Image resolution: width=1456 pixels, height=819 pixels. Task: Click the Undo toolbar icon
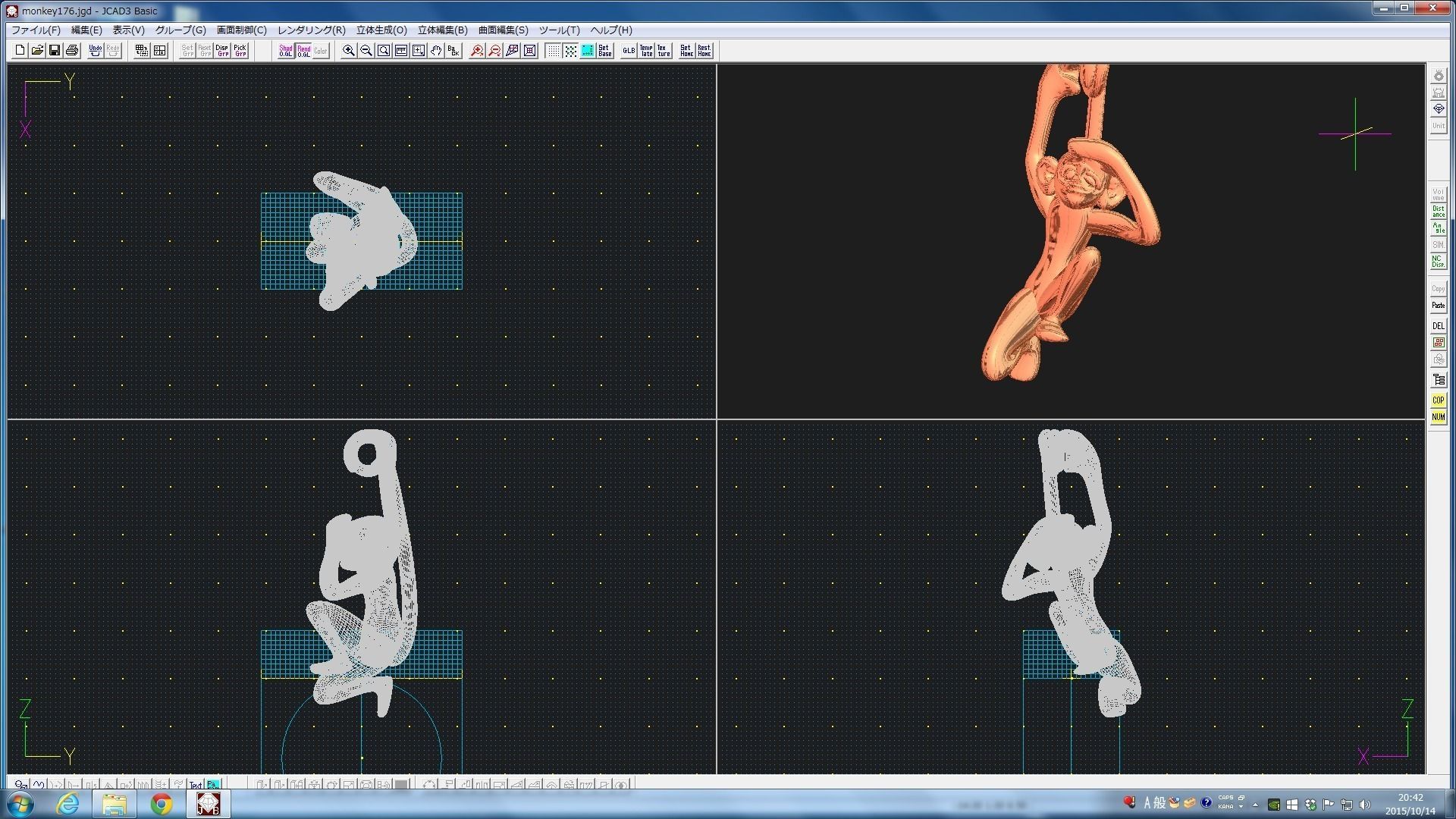click(x=96, y=51)
